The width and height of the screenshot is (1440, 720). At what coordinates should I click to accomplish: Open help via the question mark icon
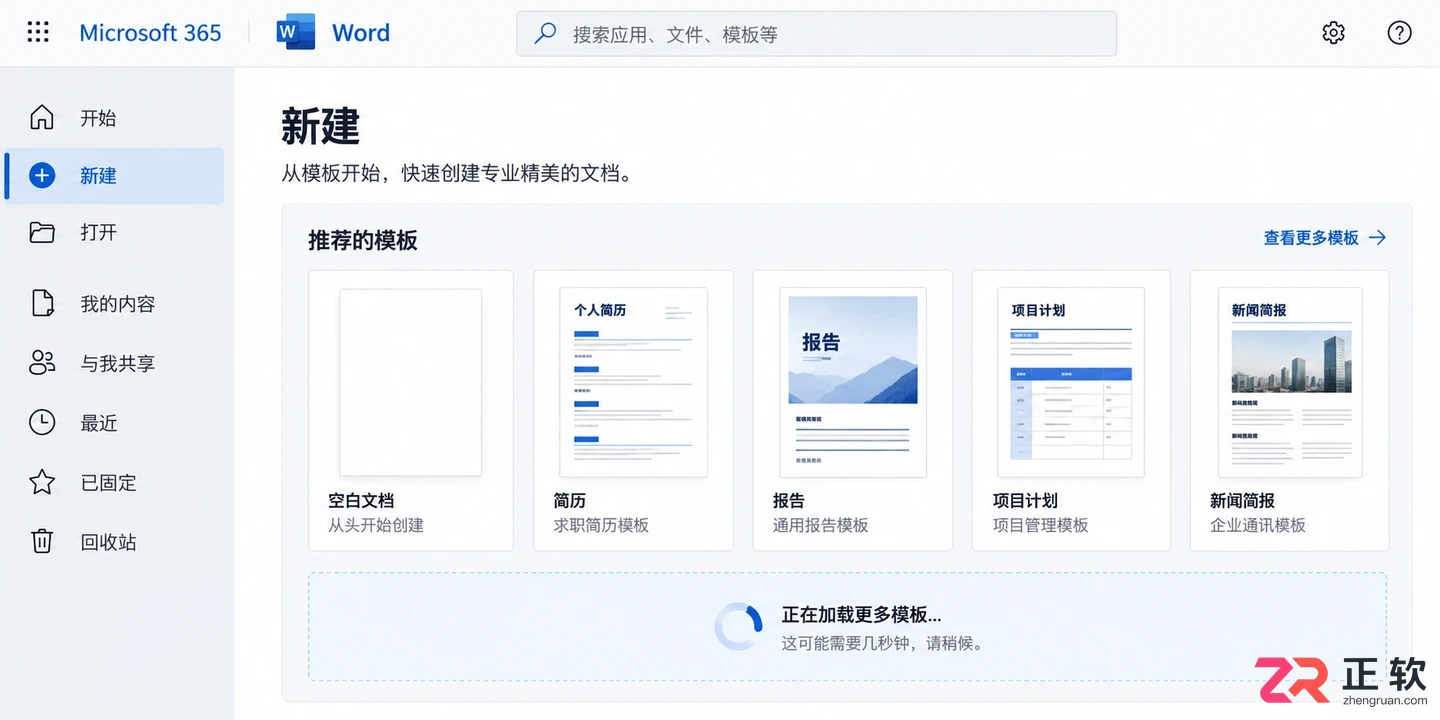[x=1399, y=33]
